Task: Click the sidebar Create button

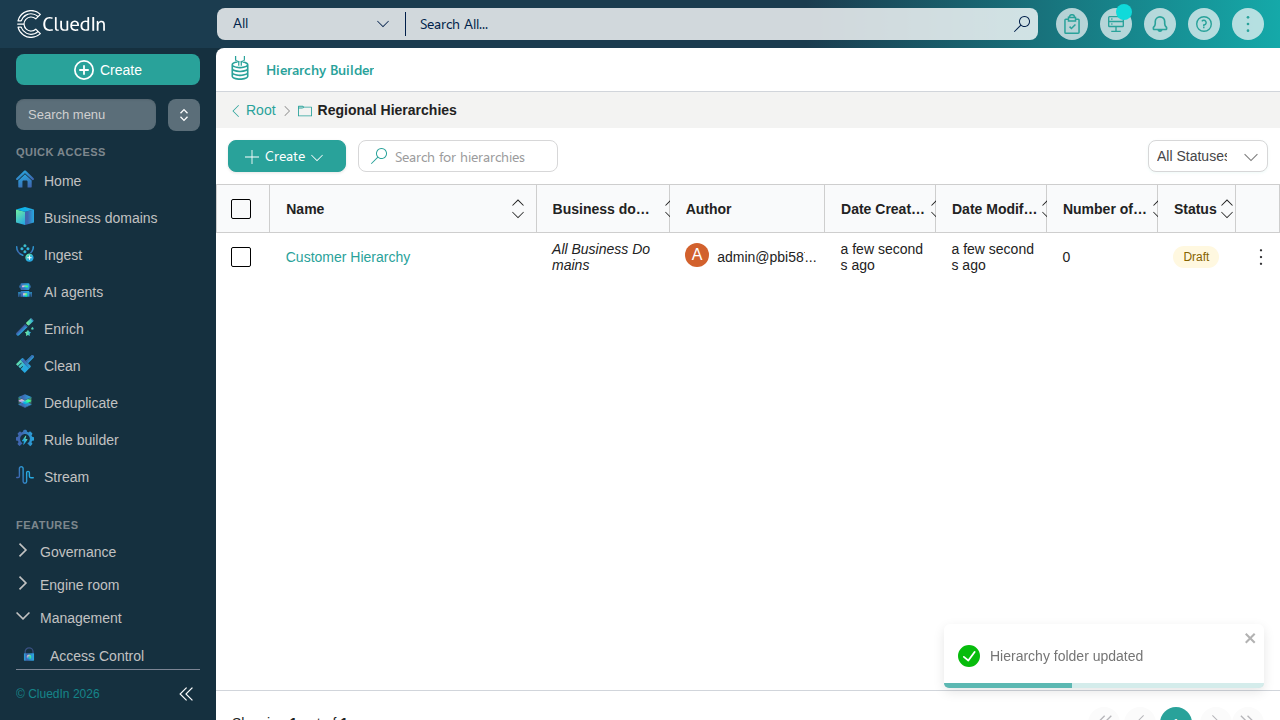Action: [x=108, y=70]
